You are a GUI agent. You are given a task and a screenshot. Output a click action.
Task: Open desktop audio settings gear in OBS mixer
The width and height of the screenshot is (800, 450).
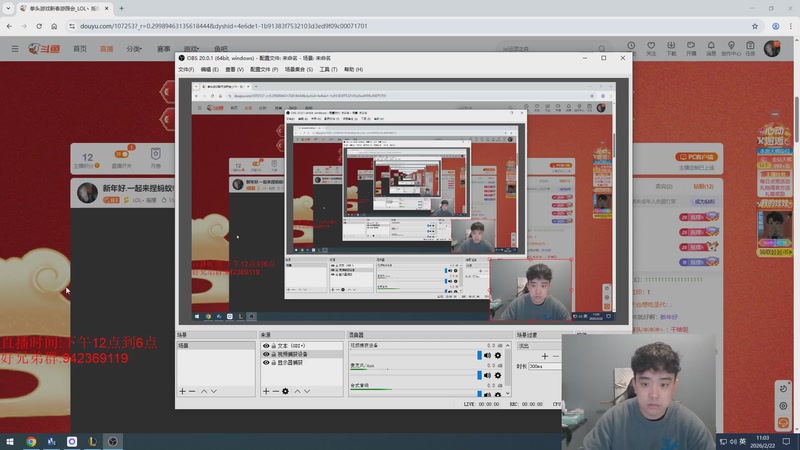pyautogui.click(x=498, y=394)
